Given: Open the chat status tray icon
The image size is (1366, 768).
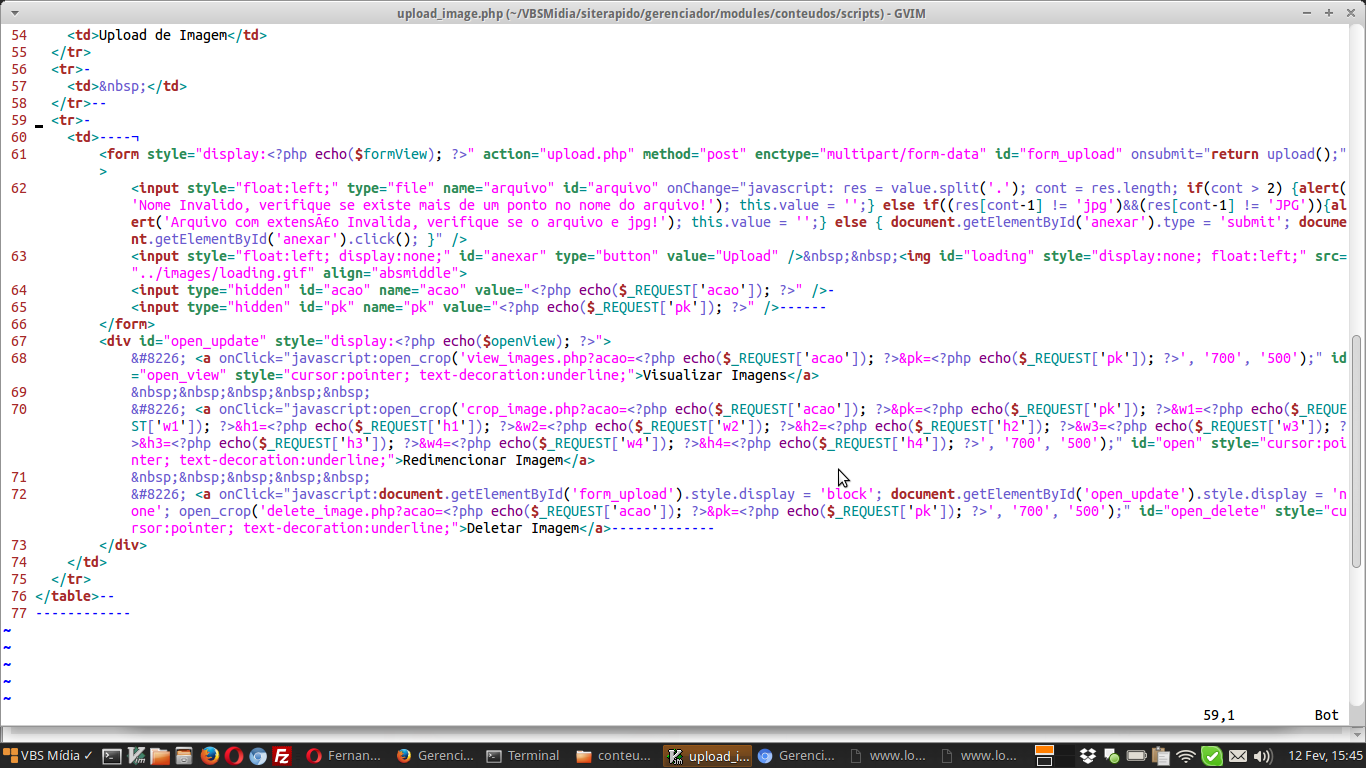Looking at the screenshot, I should click(1113, 756).
